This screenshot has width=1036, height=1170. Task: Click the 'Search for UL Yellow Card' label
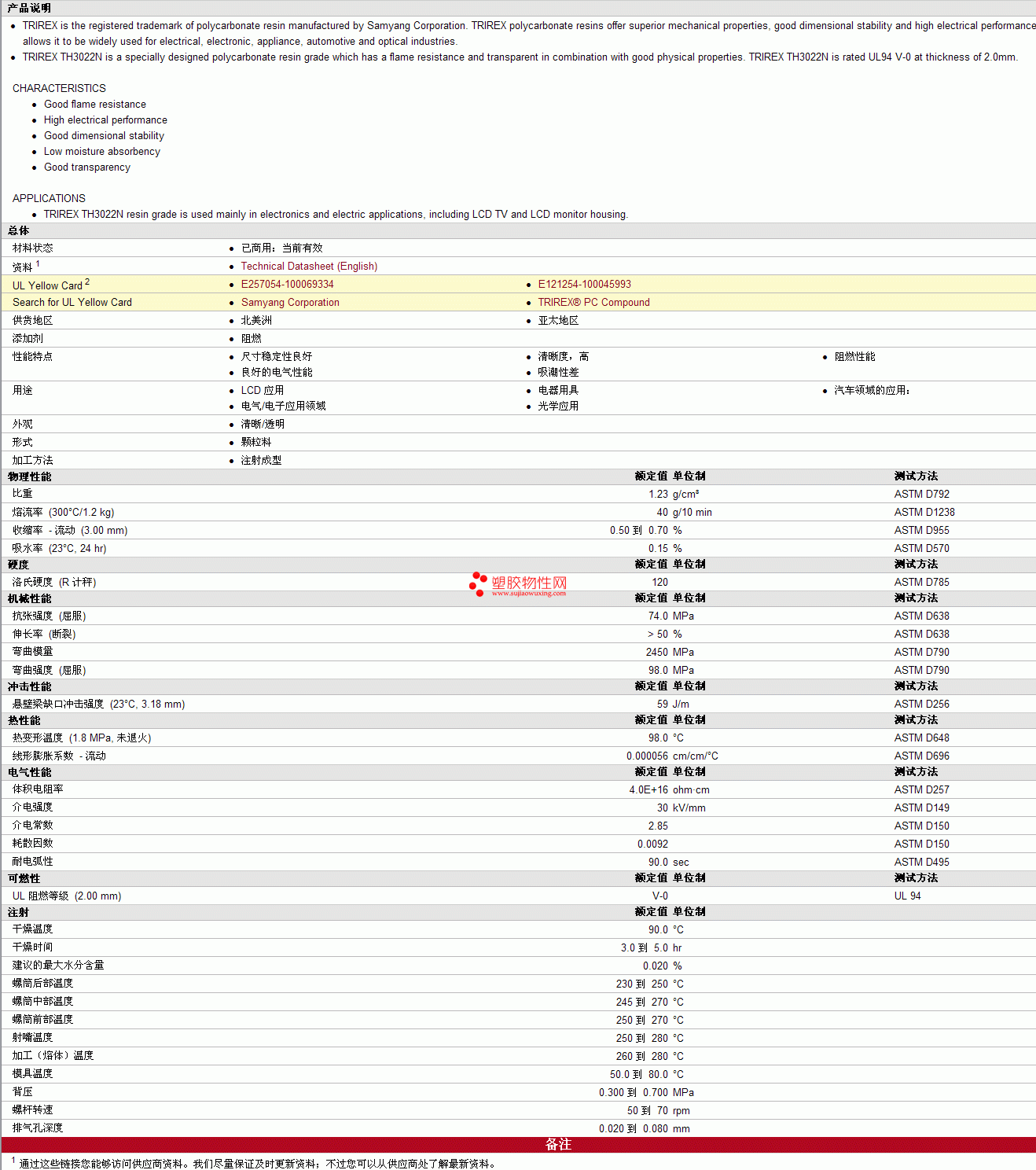[72, 303]
